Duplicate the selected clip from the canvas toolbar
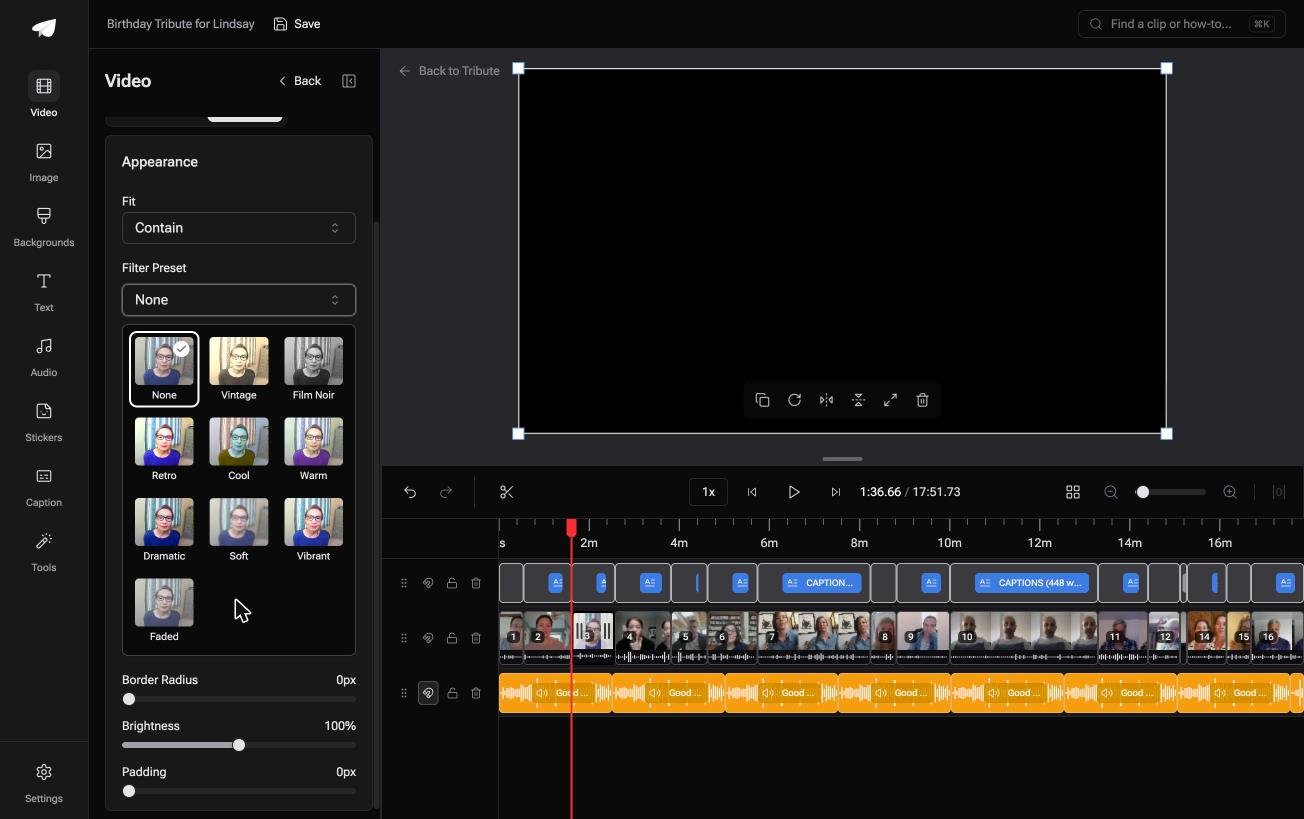The image size is (1304, 819). pos(762,400)
